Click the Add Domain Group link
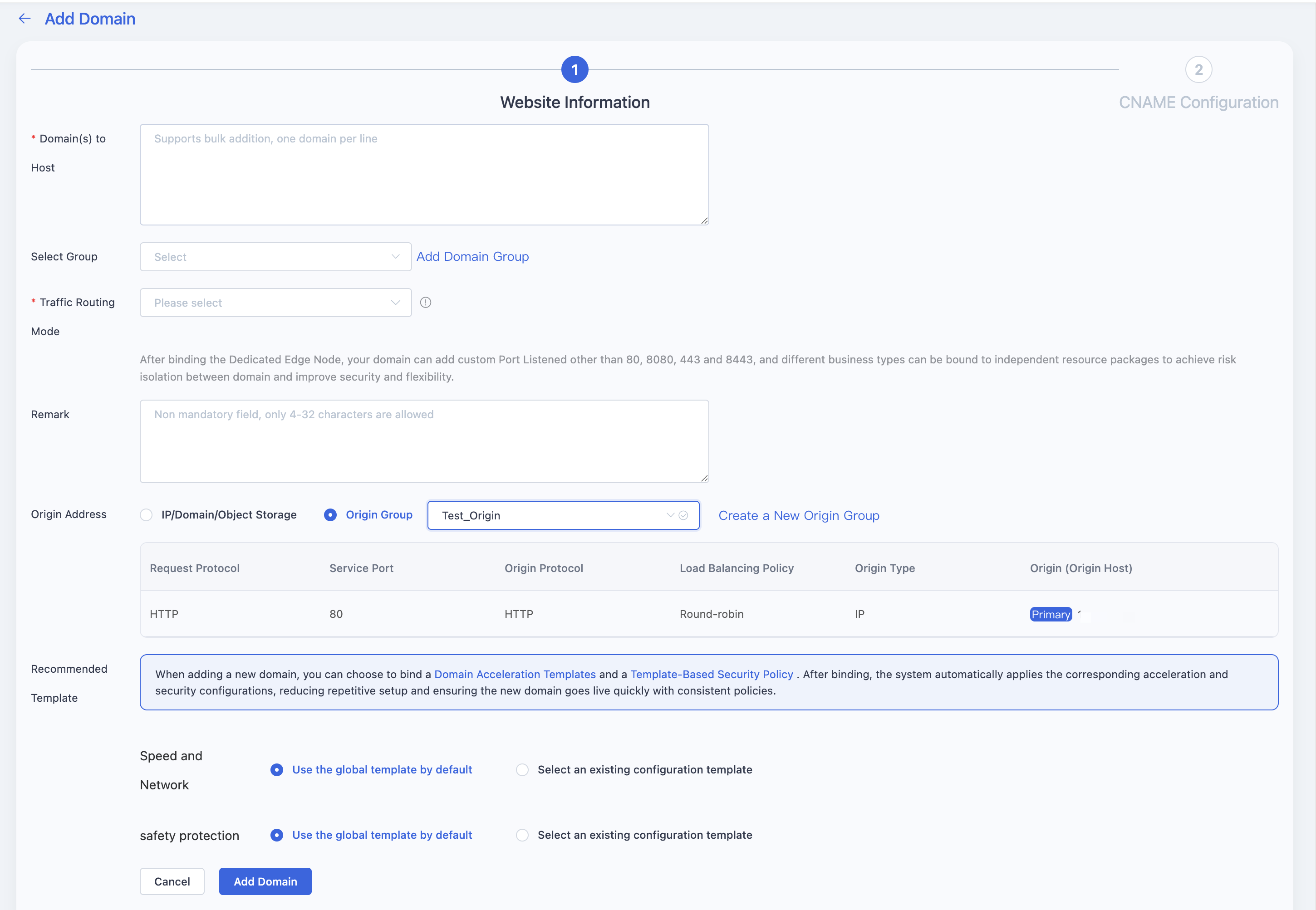Viewport: 1316px width, 910px height. point(473,257)
